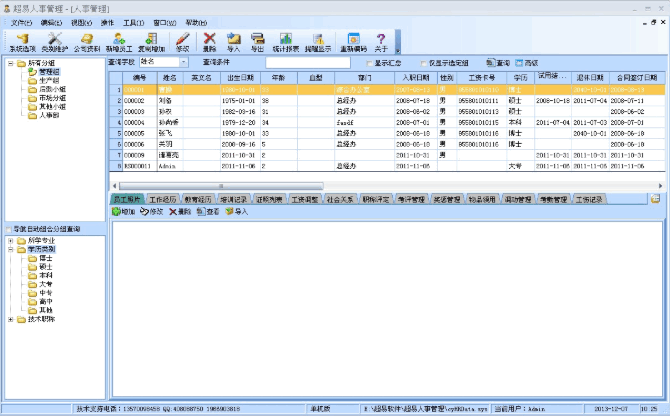This screenshot has width=670, height=418.
Task: Click 重新编码 re-encode icon
Action: pos(353,43)
